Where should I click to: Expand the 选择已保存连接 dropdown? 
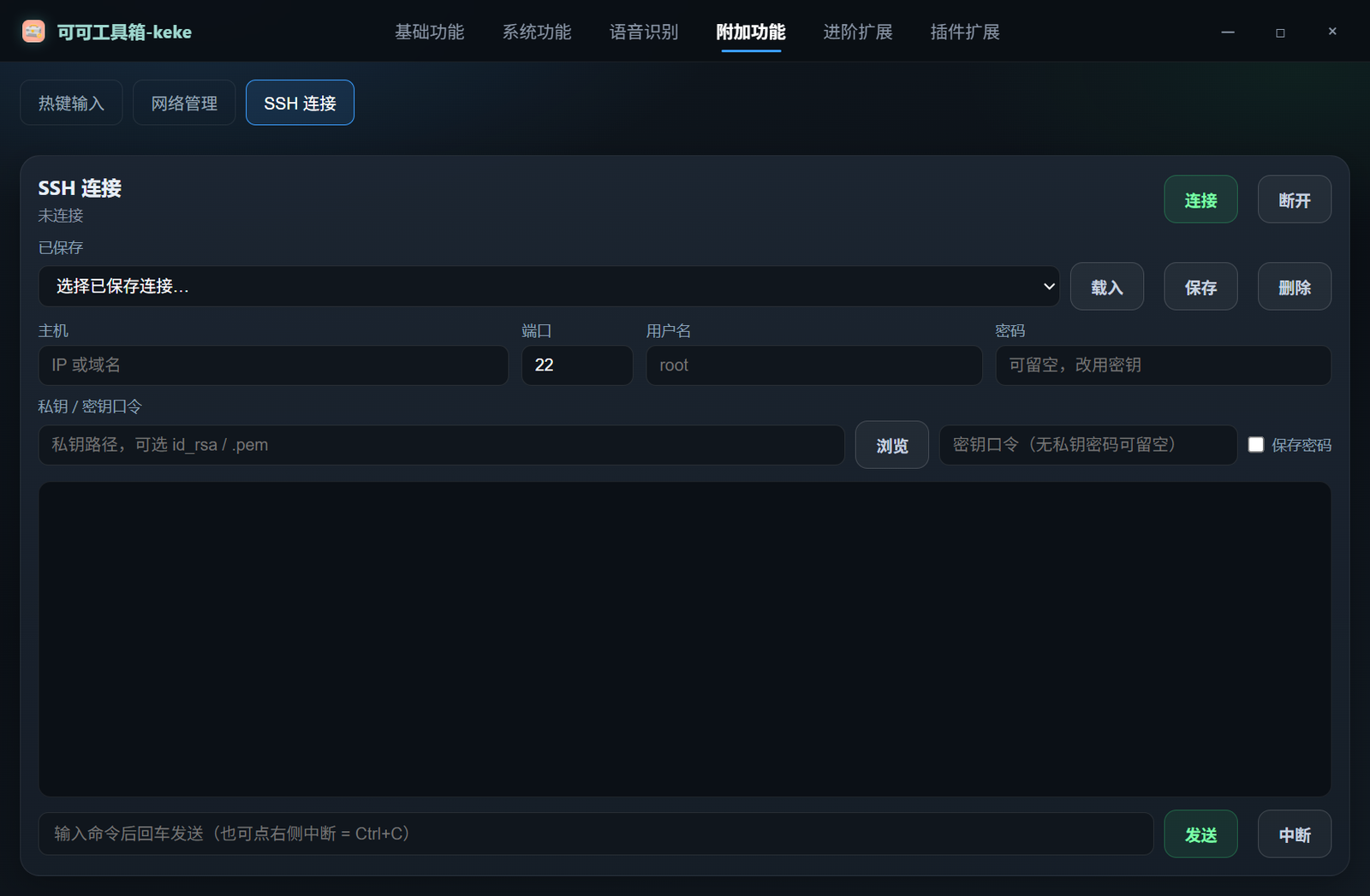[549, 287]
